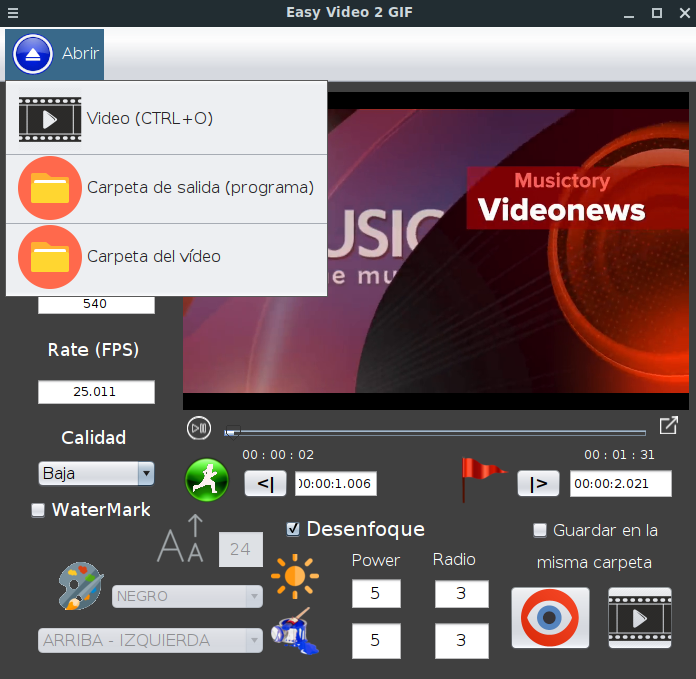Click the Abrir eject icon button
Image resolution: width=696 pixels, height=679 pixels.
pos(33,54)
